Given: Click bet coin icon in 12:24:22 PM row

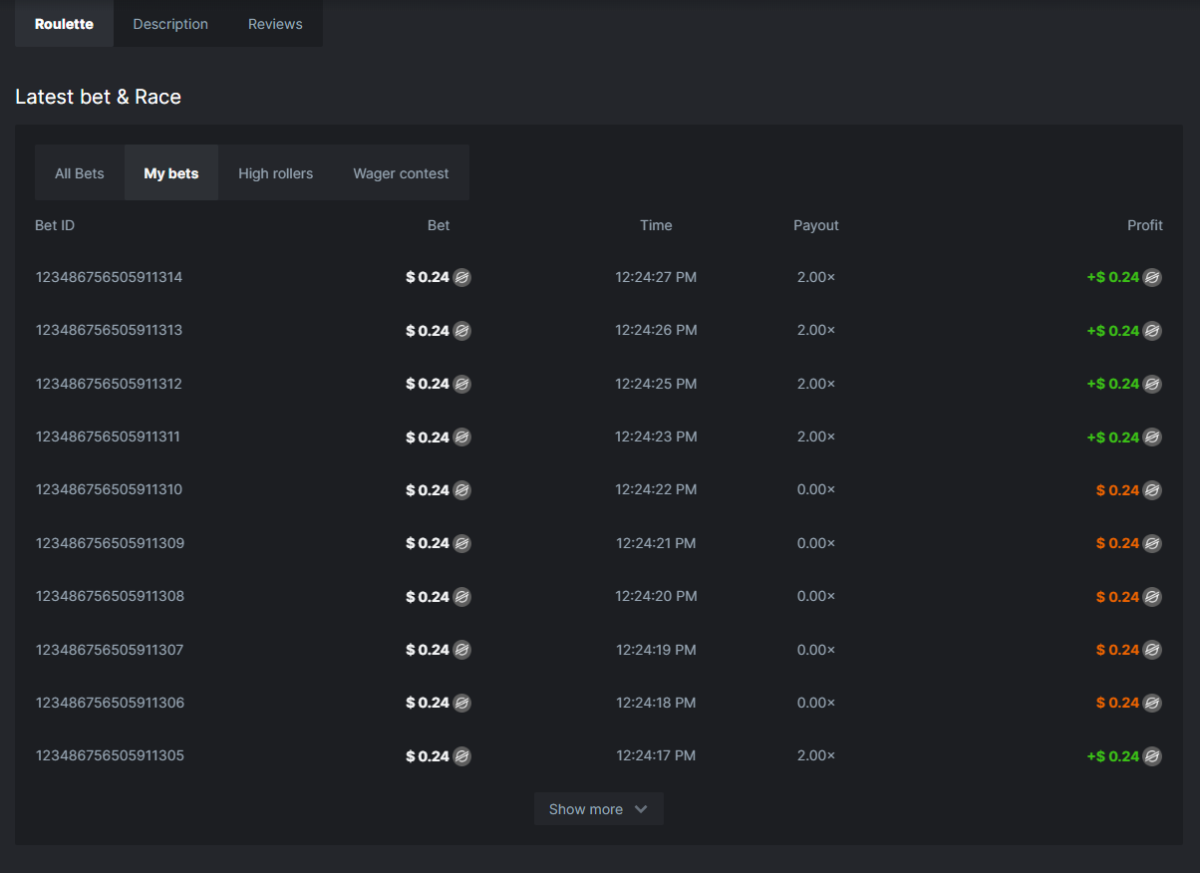Looking at the screenshot, I should pyautogui.click(x=462, y=490).
